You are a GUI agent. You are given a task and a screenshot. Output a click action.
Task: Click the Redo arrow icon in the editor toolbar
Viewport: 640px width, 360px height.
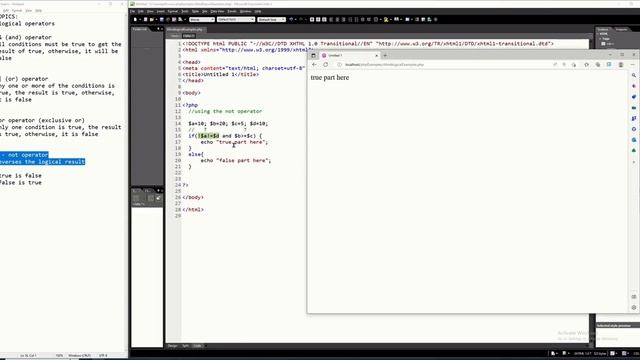(301, 19)
